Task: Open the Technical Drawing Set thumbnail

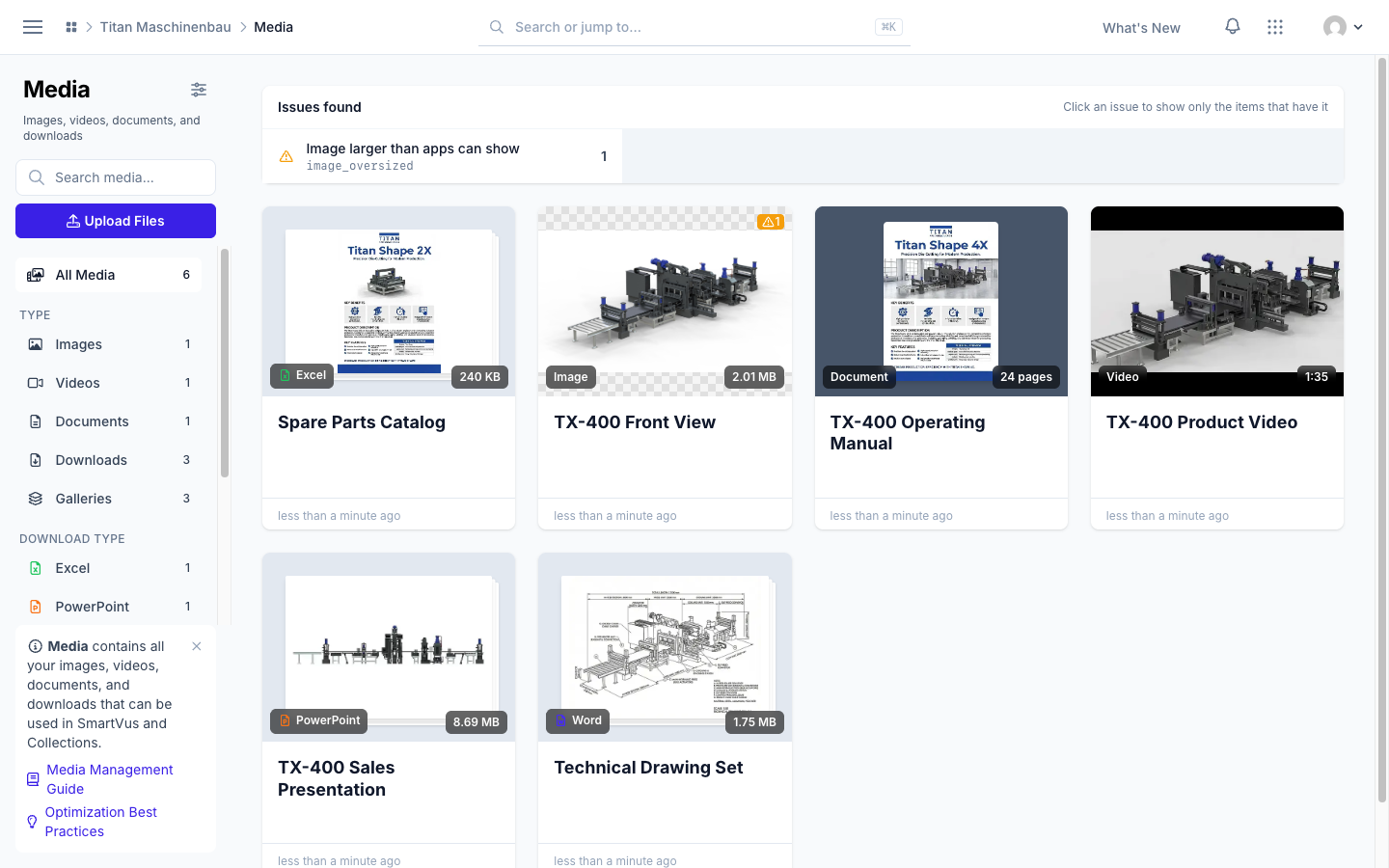Action: click(665, 647)
